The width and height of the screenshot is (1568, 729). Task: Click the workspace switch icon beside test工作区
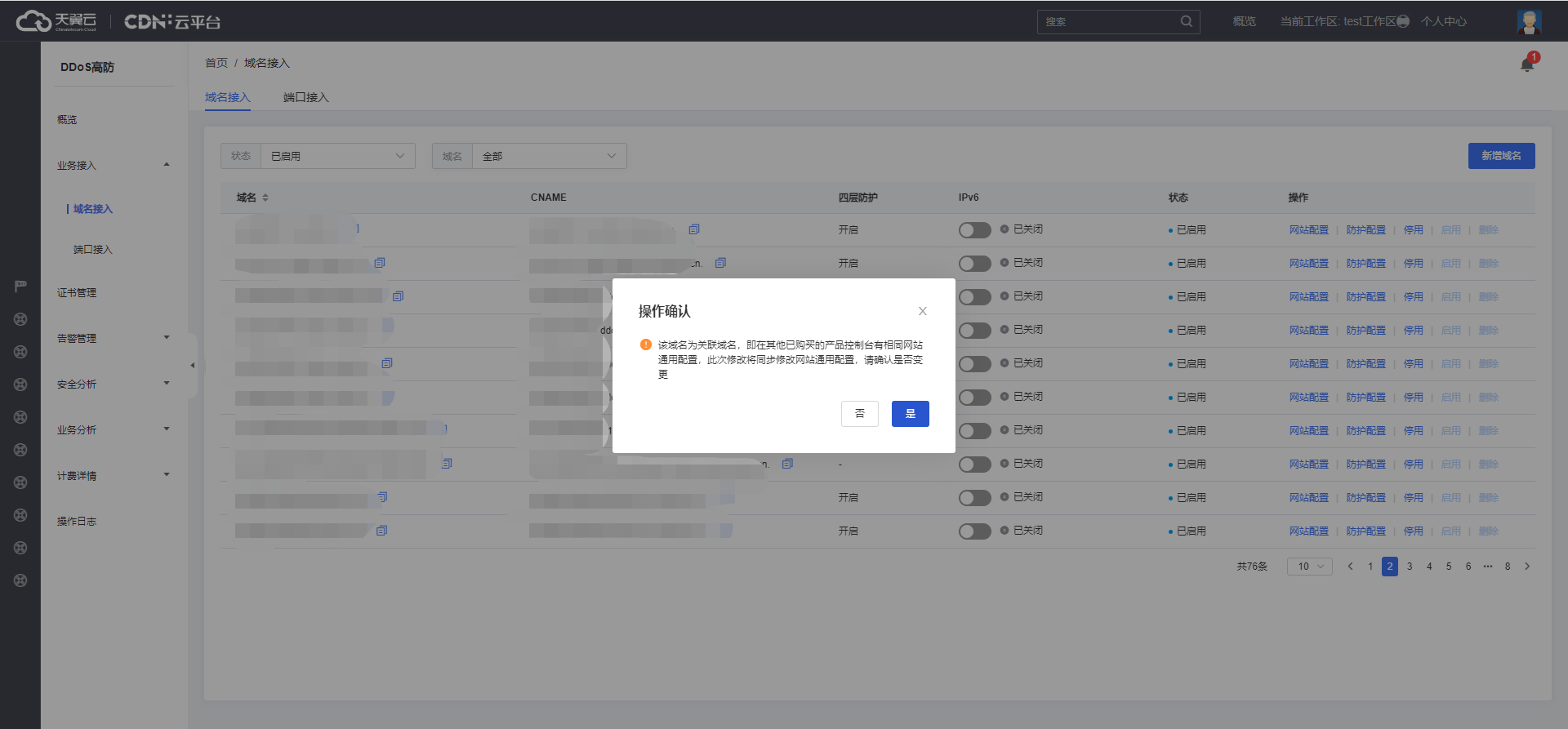point(1403,22)
